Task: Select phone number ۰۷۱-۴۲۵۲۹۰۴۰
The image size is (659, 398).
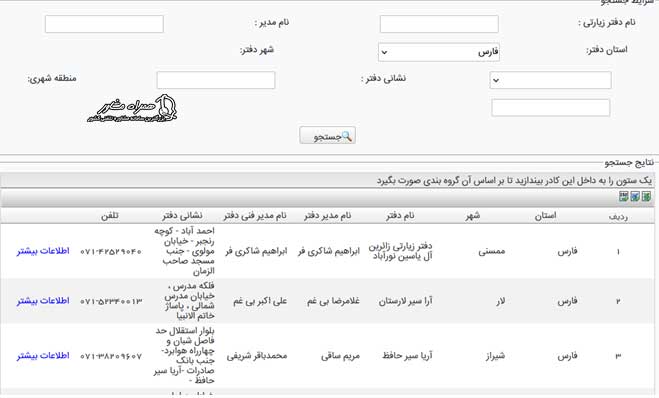Action: tap(111, 251)
